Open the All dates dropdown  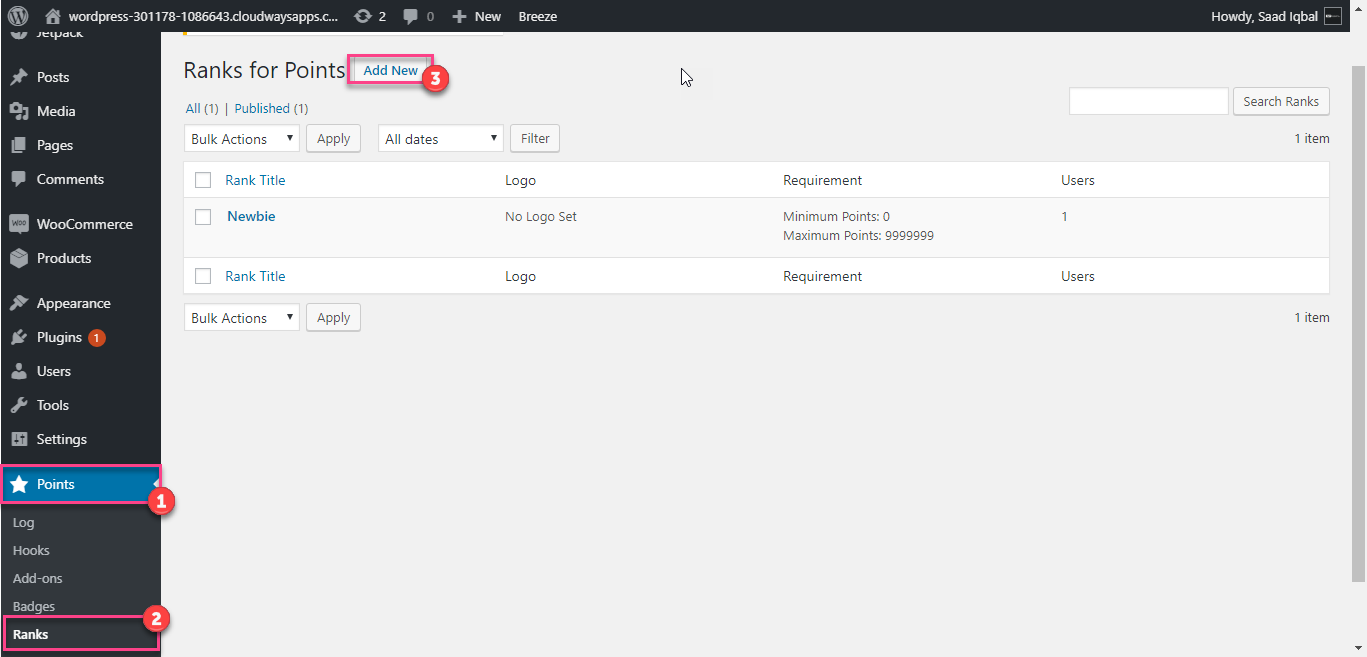441,139
